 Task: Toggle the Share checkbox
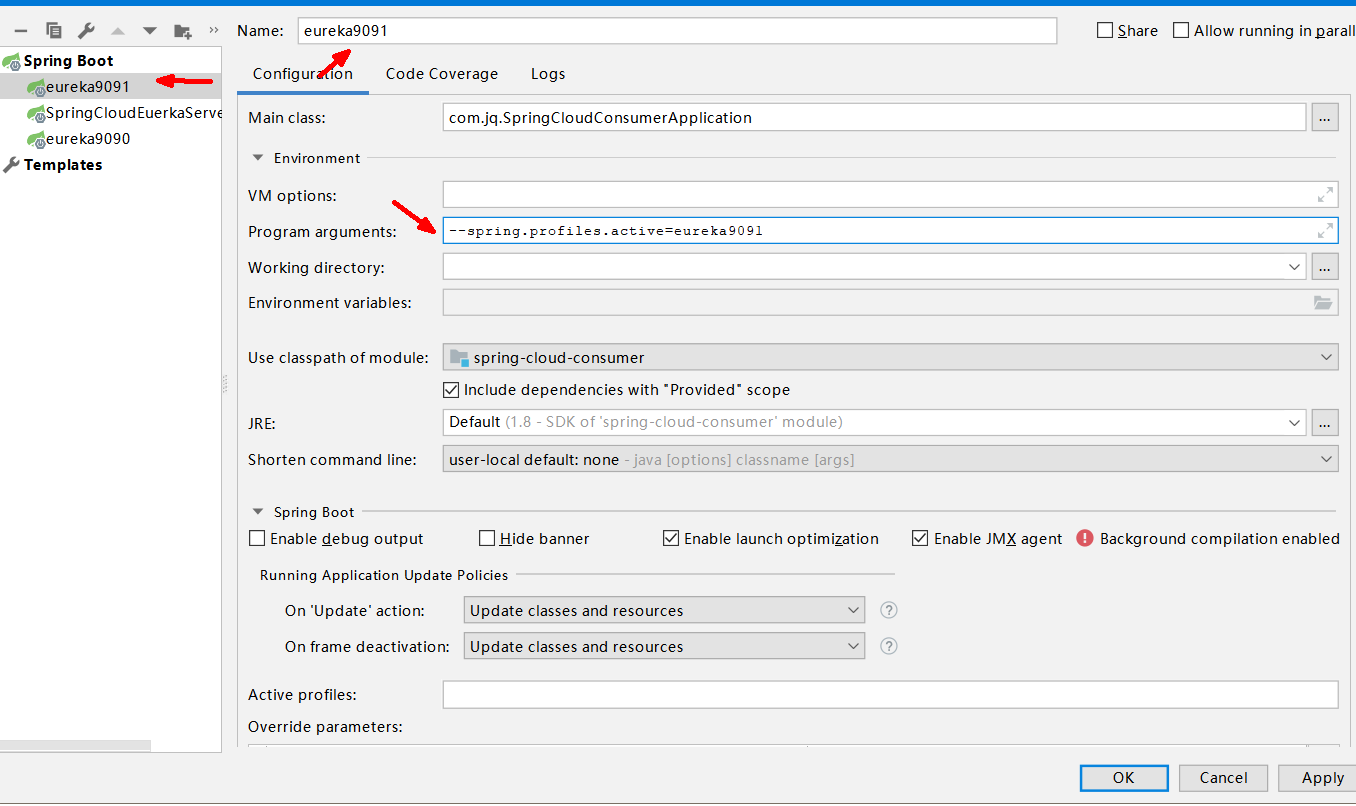1105,31
